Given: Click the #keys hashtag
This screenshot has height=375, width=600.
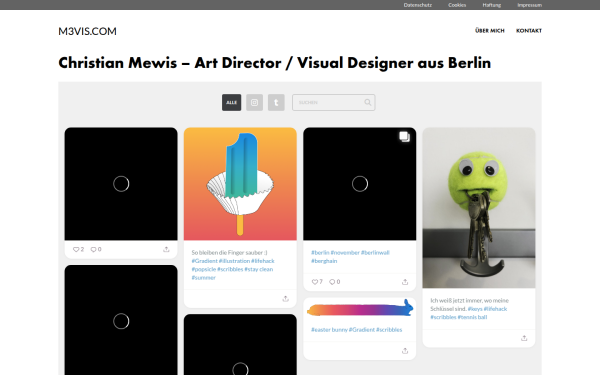Looking at the screenshot, I should click(475, 309).
